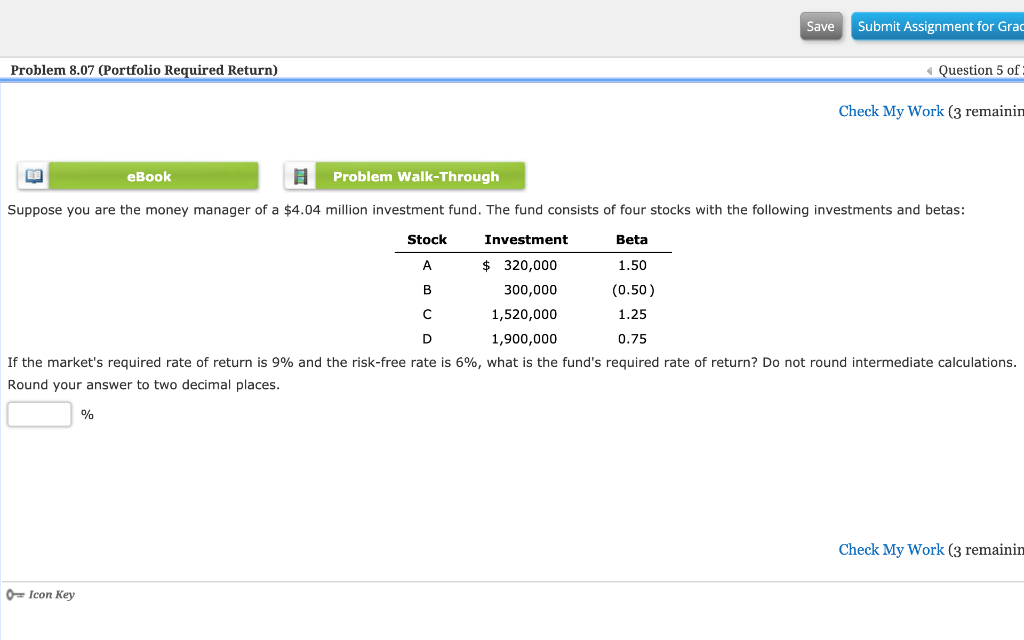Click the eBook book icon
The image size is (1024, 640).
33,176
